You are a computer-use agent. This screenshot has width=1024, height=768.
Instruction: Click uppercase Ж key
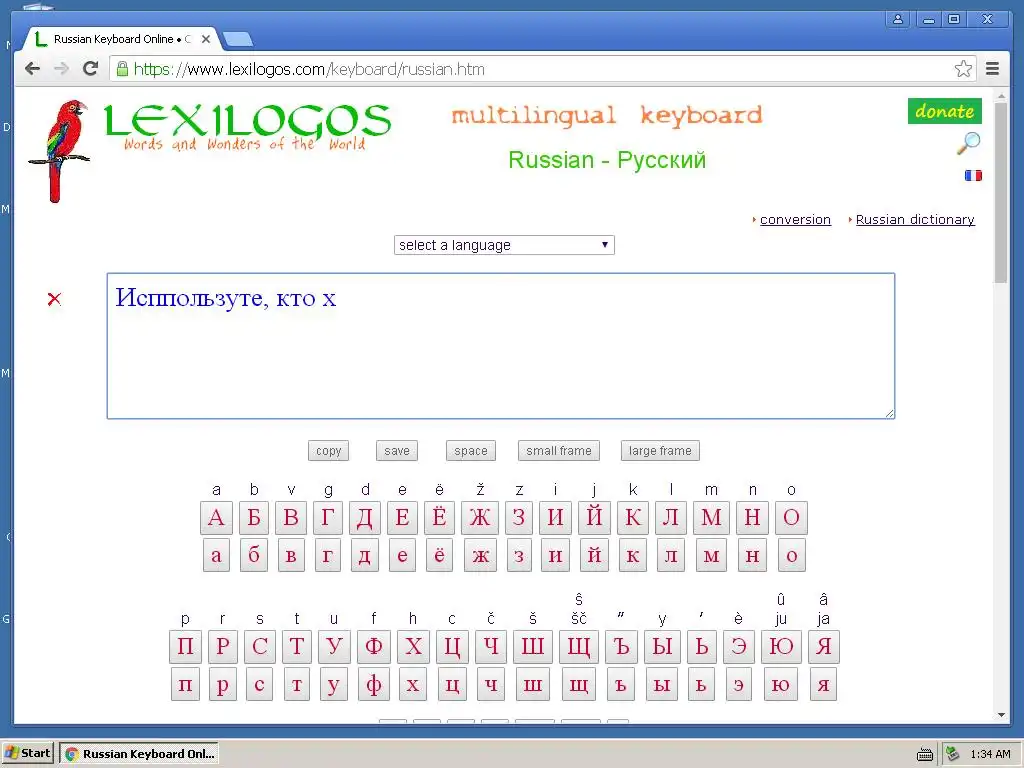480,517
